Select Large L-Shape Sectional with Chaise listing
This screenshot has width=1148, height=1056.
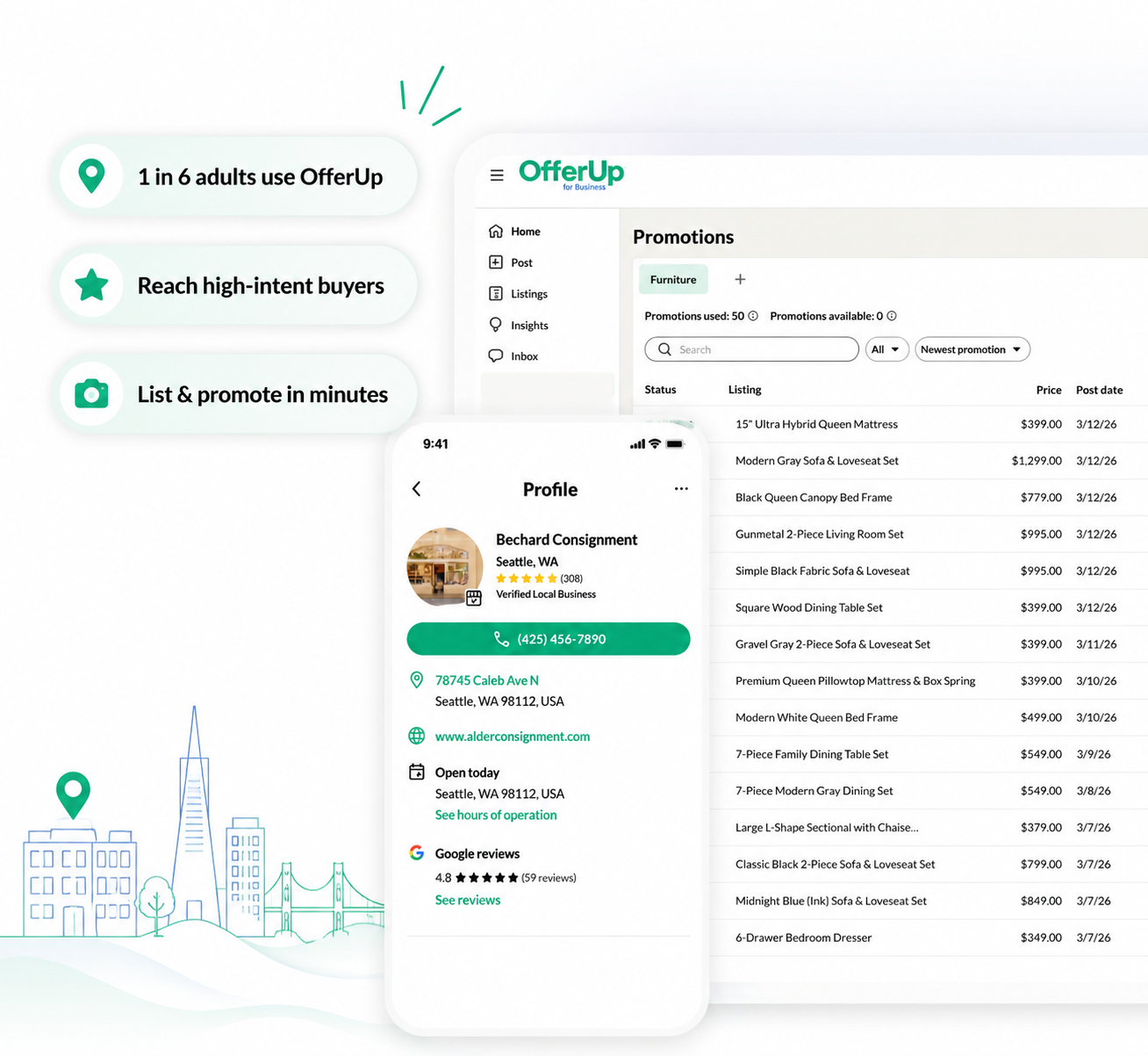pos(827,828)
